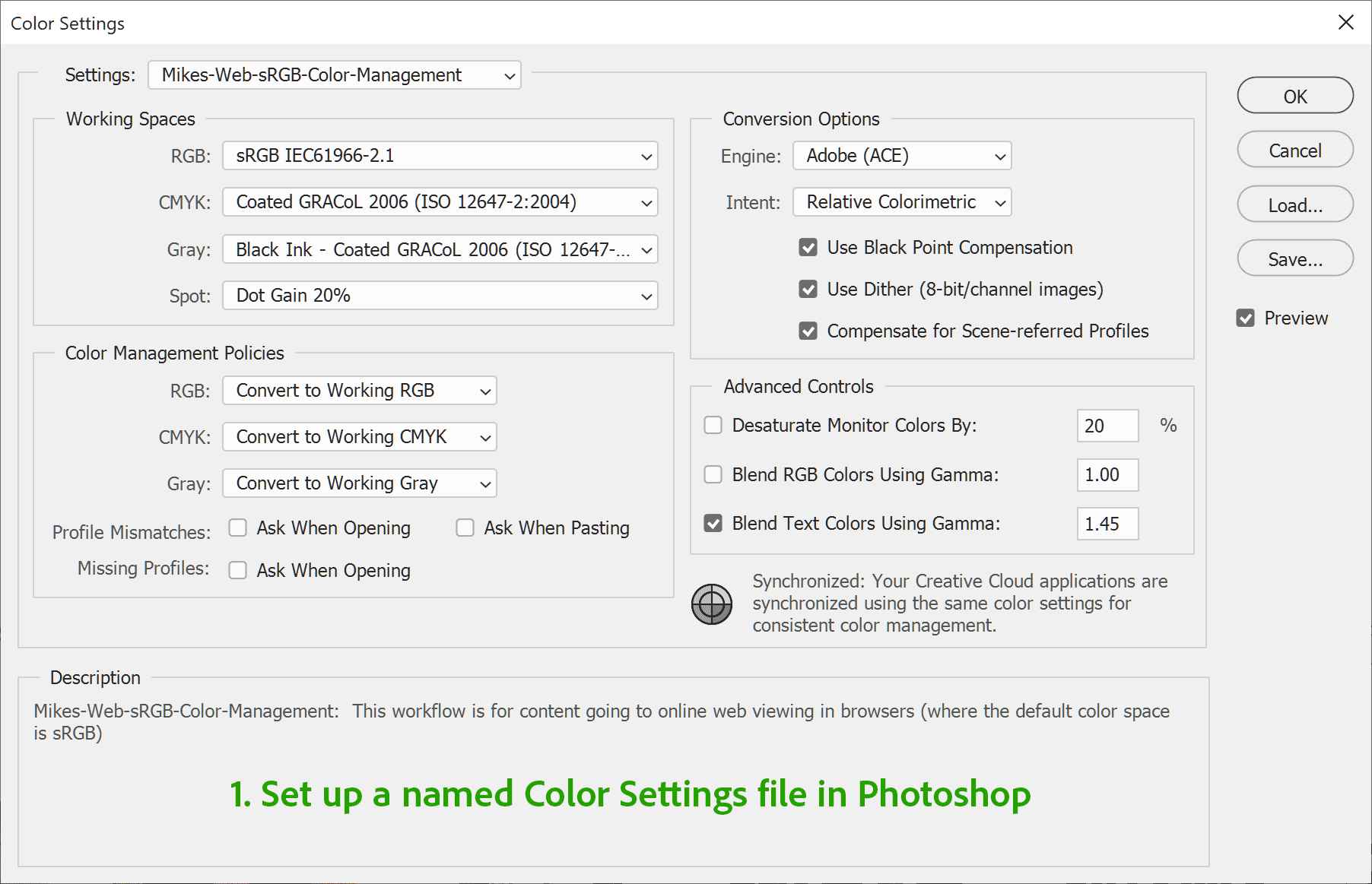Viewport: 1372px width, 884px height.
Task: Uncheck Use Dither for 8-bit images
Action: [808, 289]
